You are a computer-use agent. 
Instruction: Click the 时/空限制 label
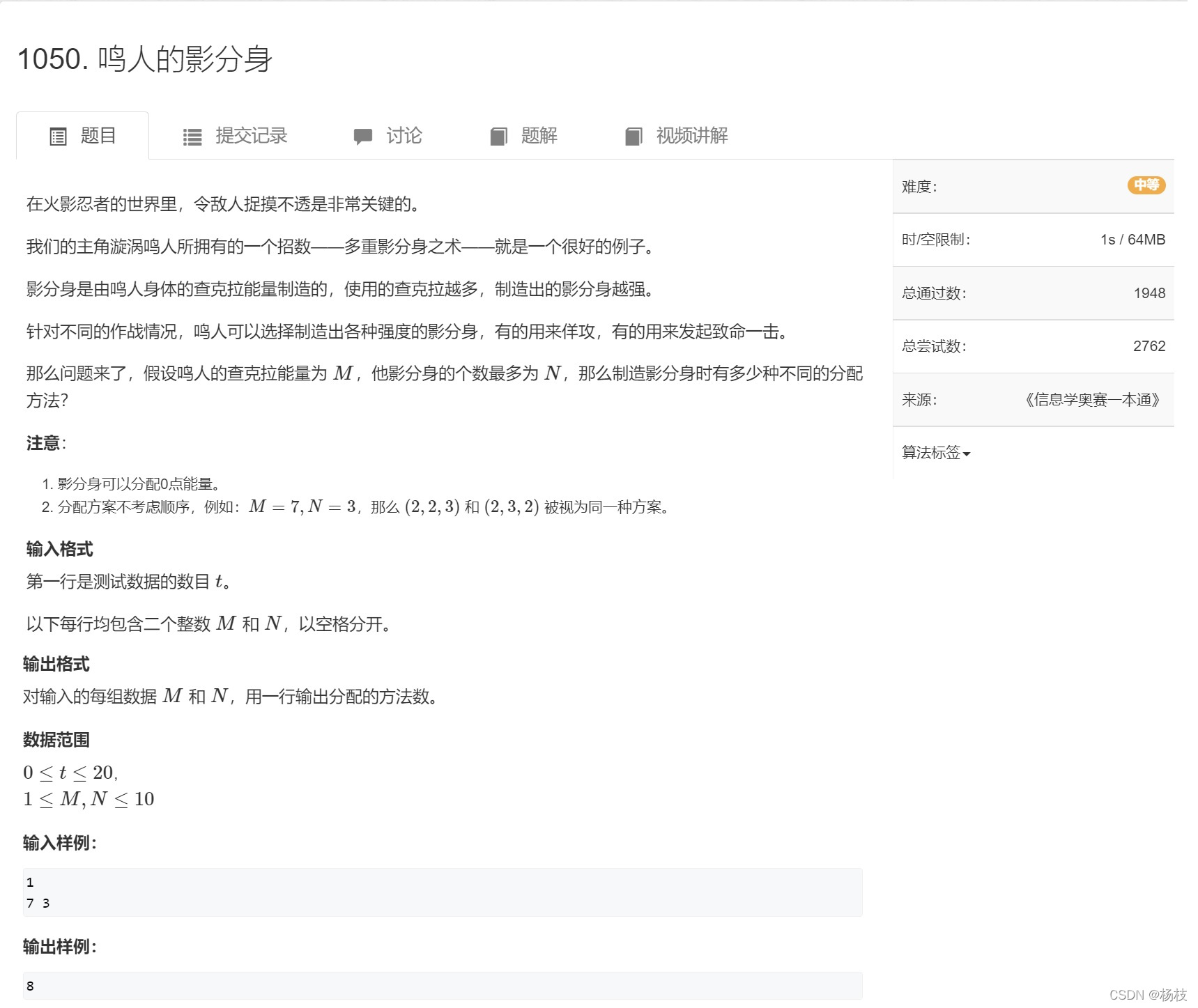coord(936,240)
